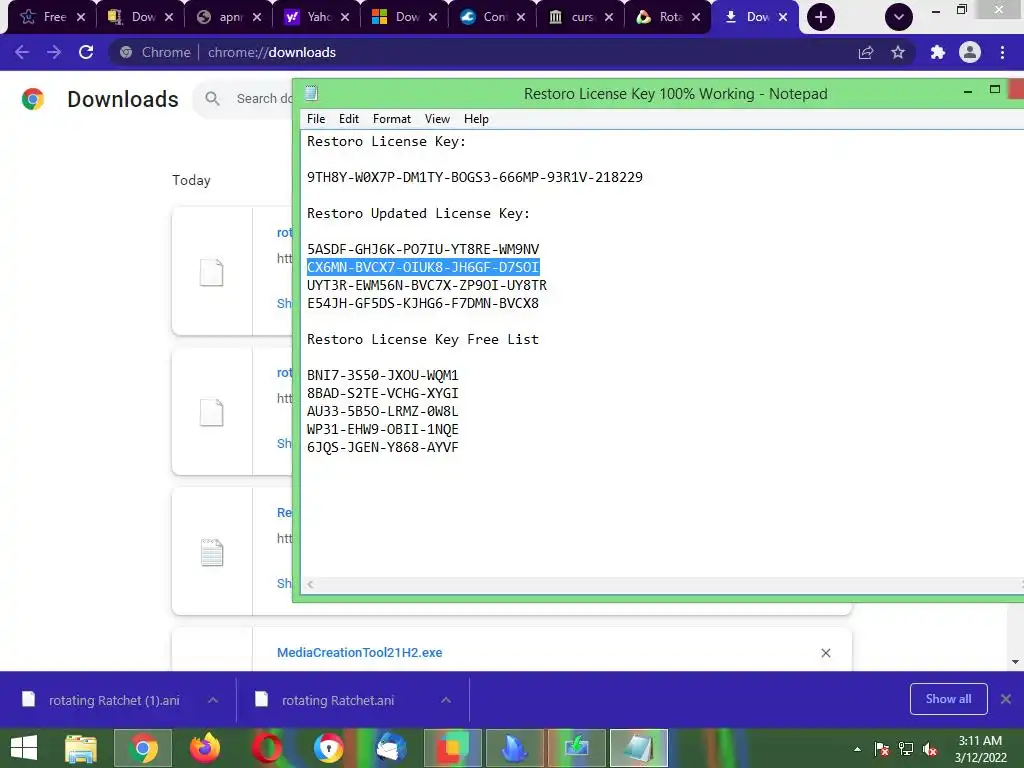Click Chrome icon on taskbar
The height and width of the screenshot is (768, 1024).
143,748
